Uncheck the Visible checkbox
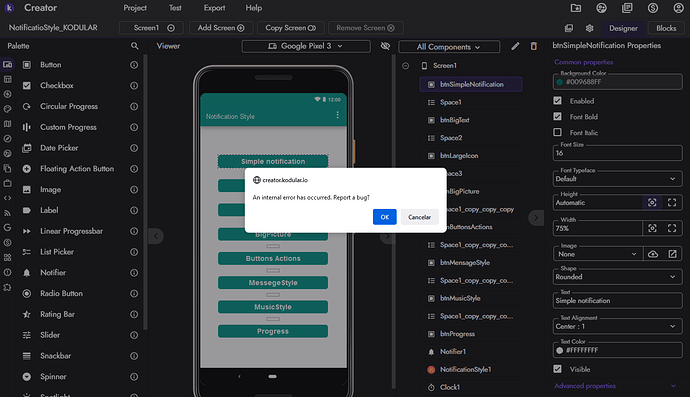The image size is (690, 397). coord(558,369)
